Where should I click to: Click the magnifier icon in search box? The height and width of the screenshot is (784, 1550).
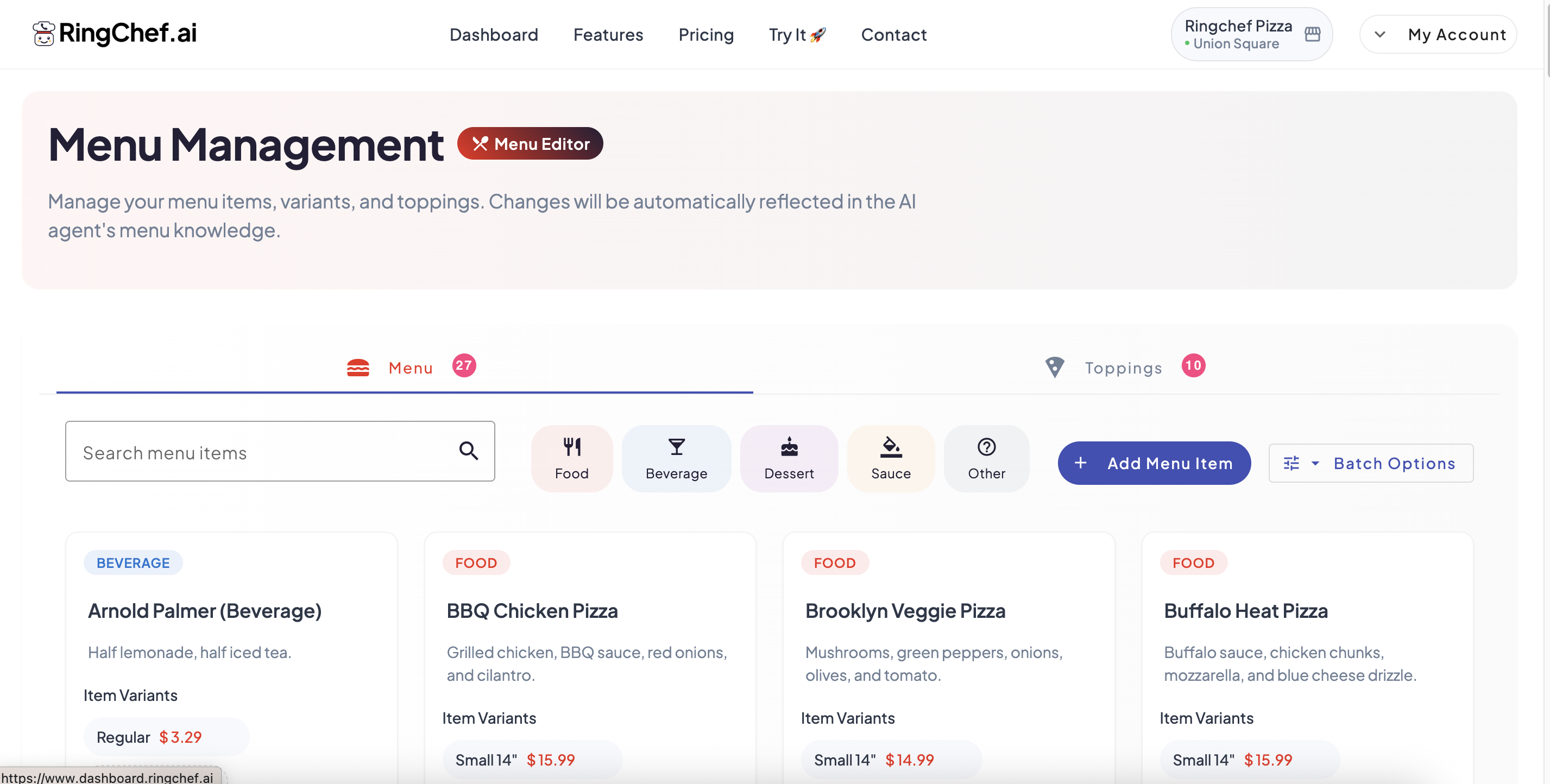point(469,451)
